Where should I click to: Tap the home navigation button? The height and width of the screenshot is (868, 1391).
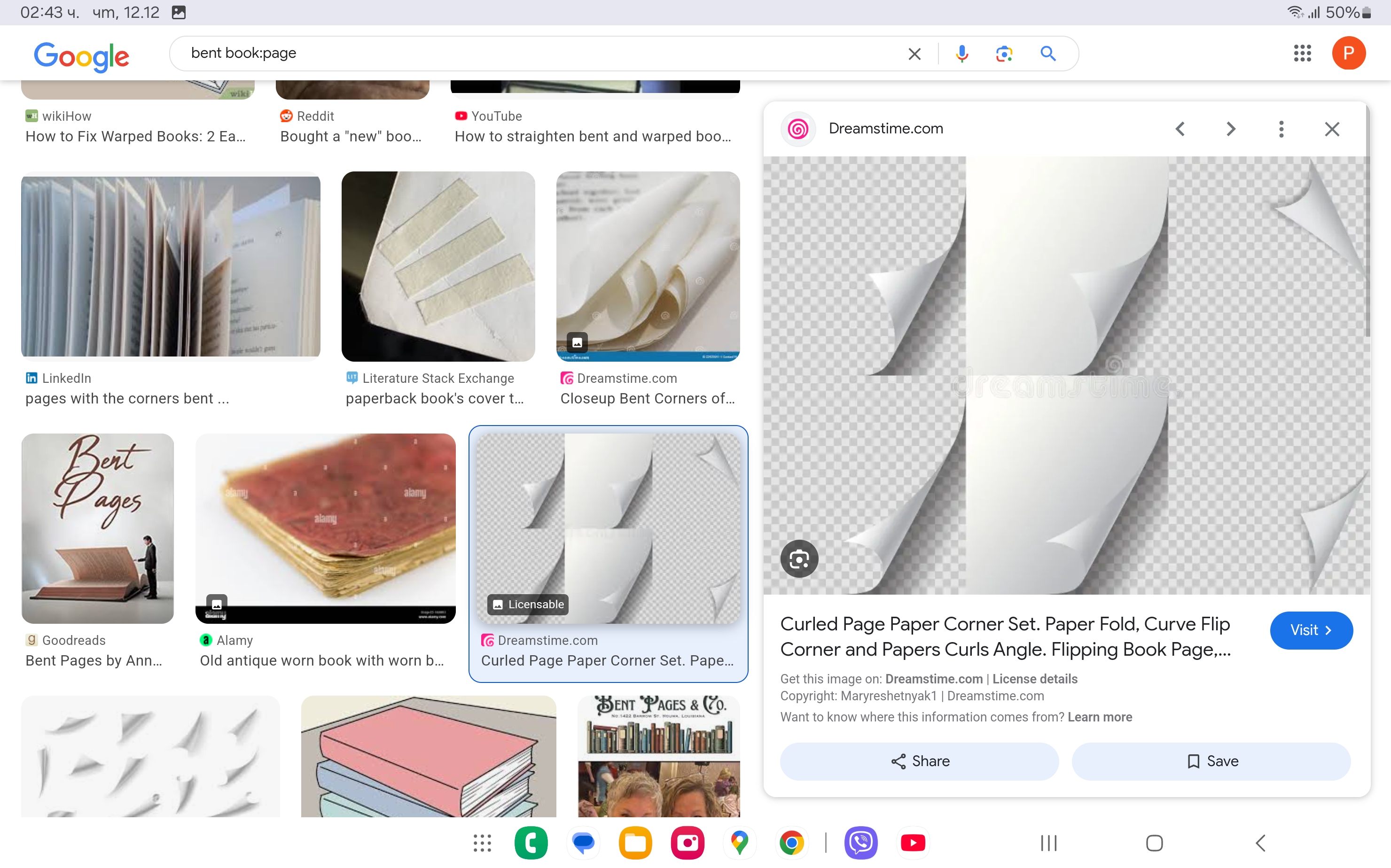[1154, 843]
